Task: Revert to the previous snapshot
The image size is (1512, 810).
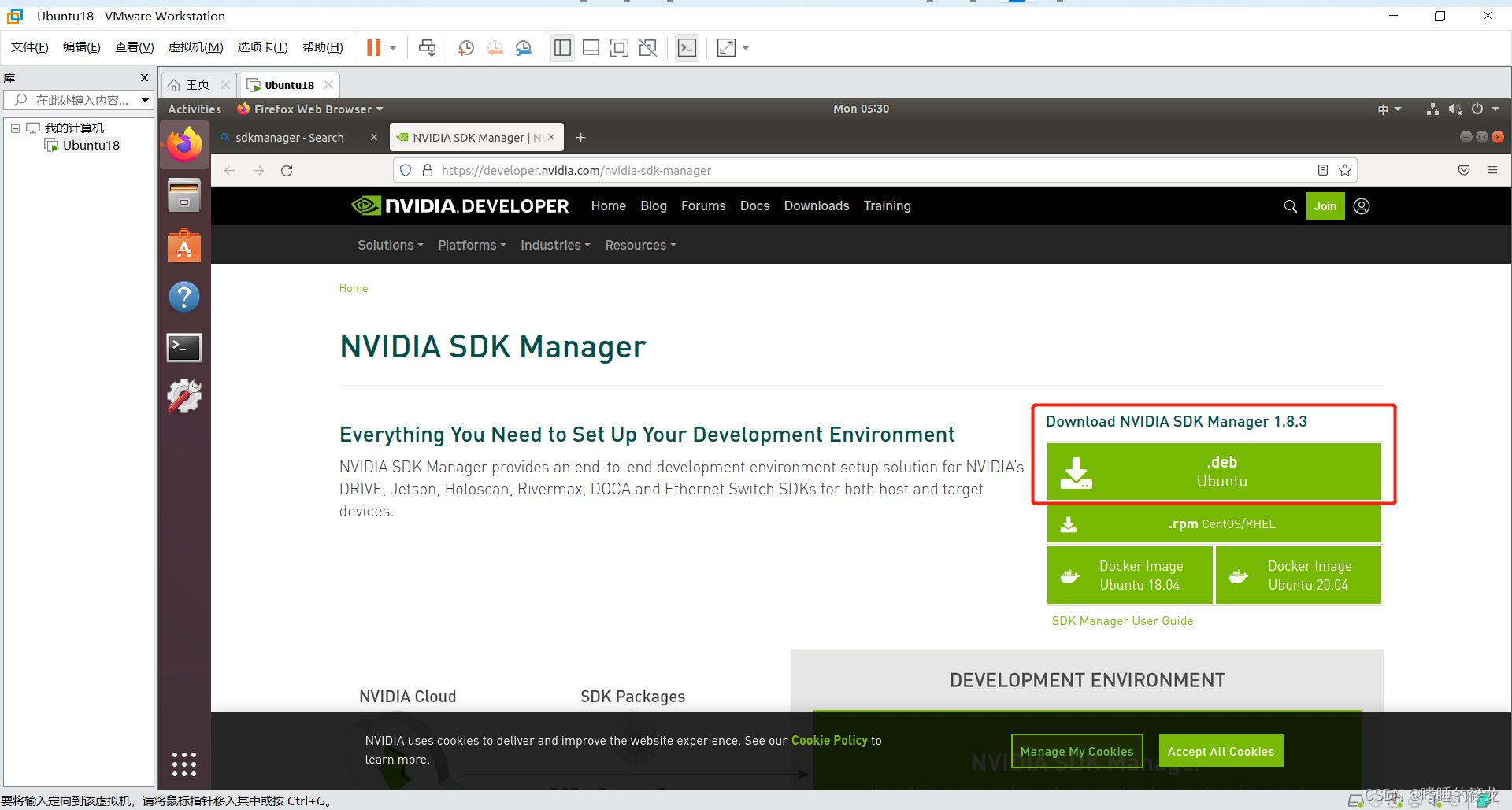Action: click(495, 48)
